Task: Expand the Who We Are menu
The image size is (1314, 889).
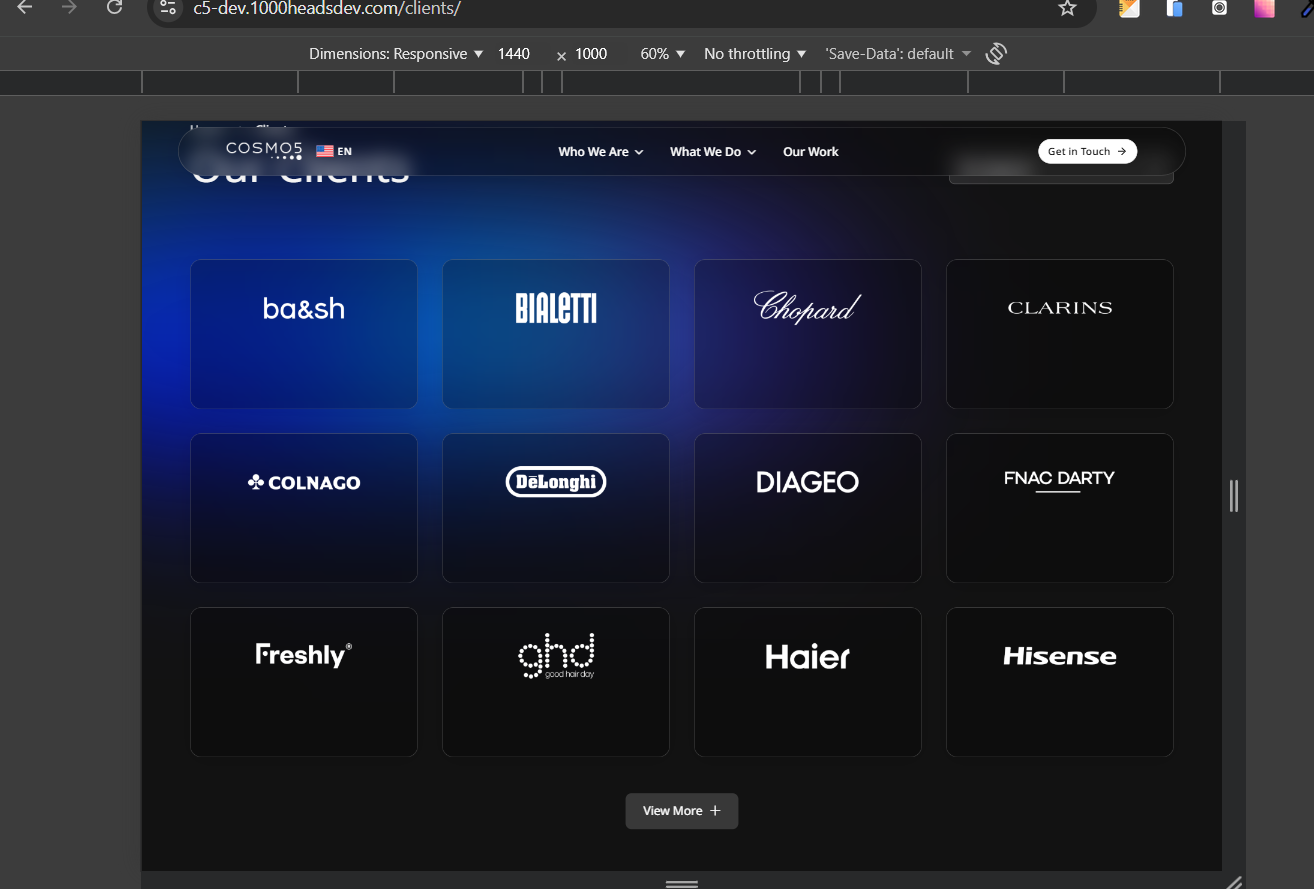Action: [601, 152]
